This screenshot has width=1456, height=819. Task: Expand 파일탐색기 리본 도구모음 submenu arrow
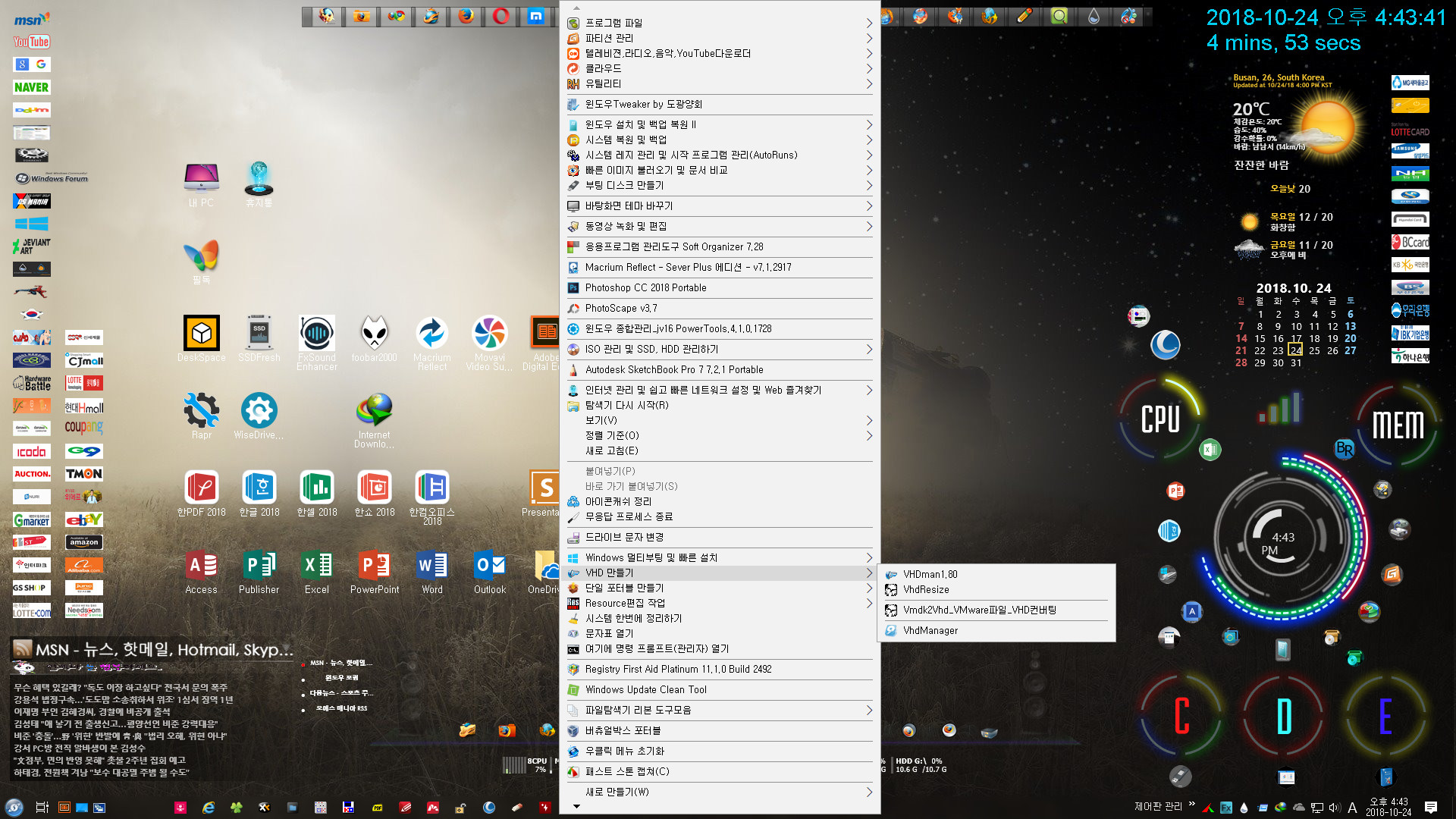[x=869, y=710]
